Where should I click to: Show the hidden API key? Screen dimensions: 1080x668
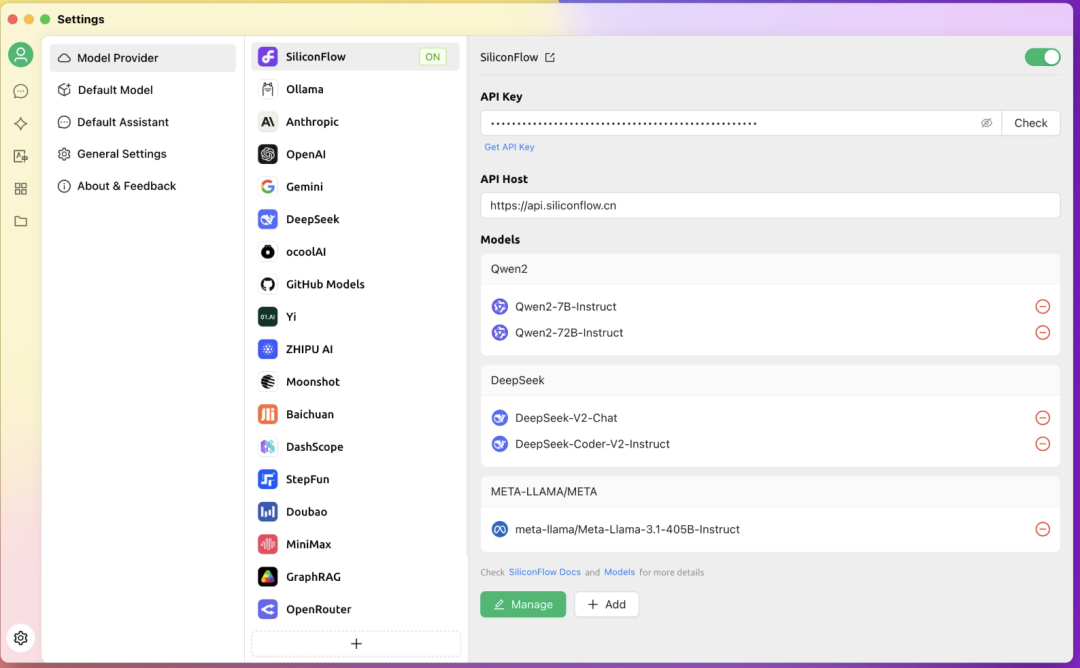point(986,123)
